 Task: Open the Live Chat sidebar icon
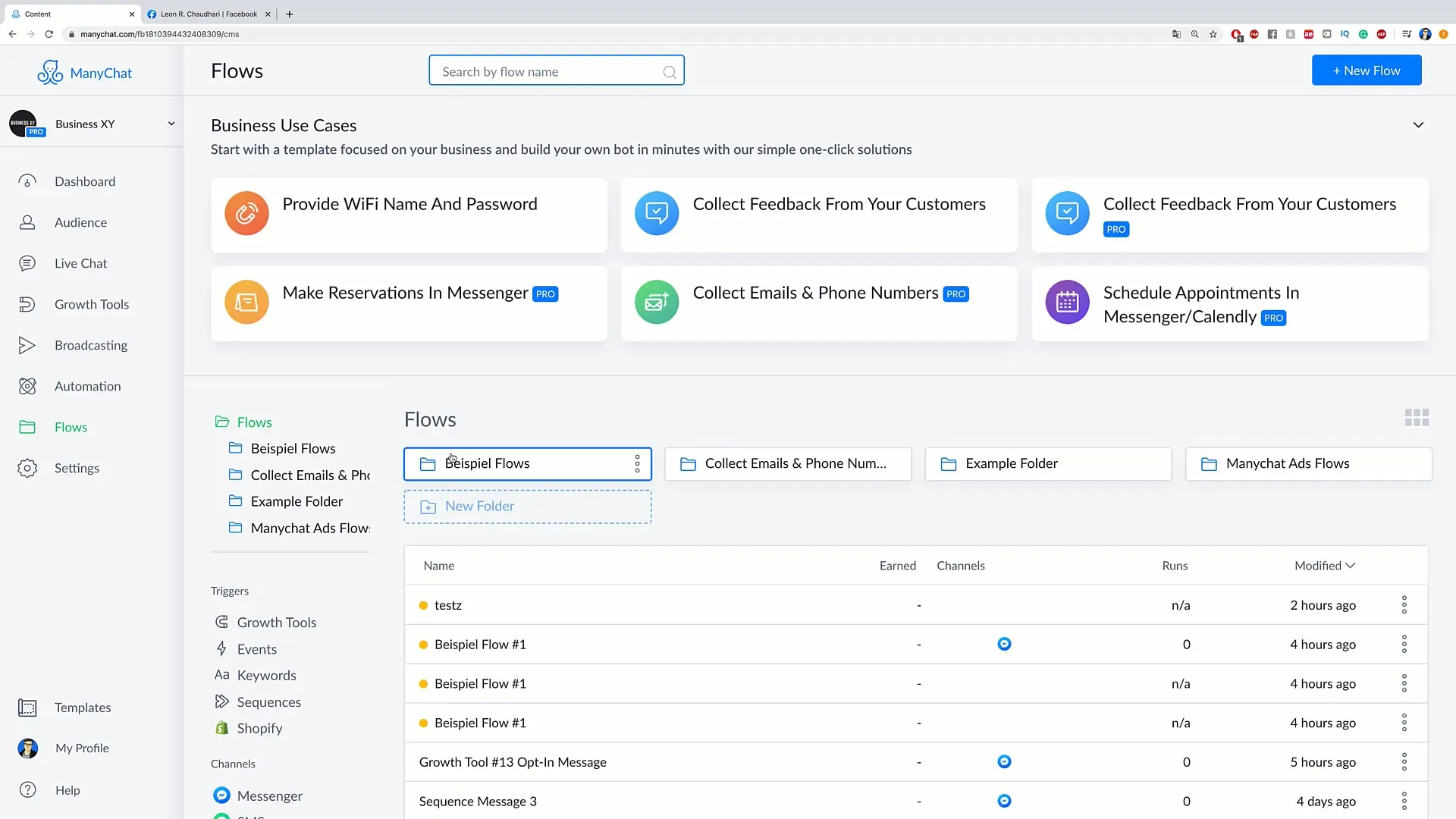(x=27, y=263)
